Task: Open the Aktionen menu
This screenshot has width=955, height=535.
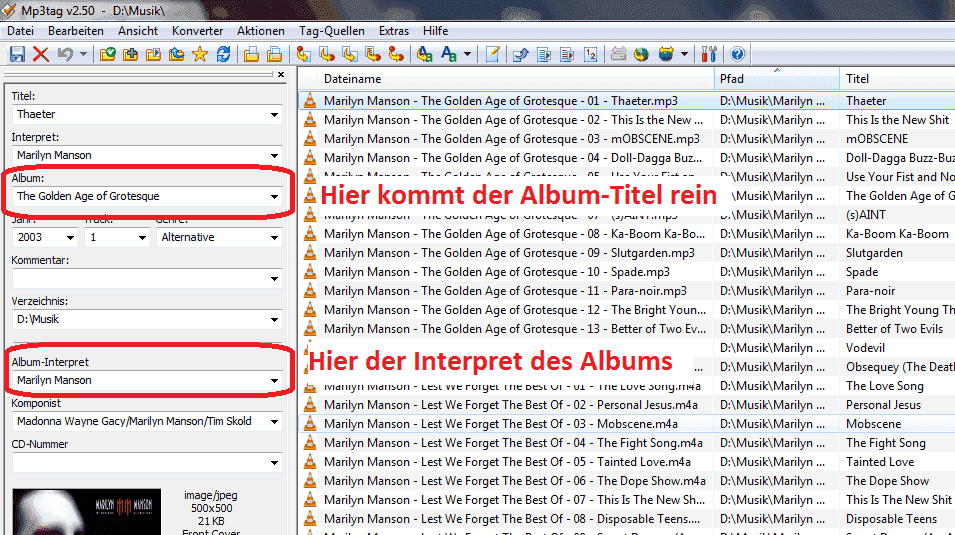Action: click(261, 30)
